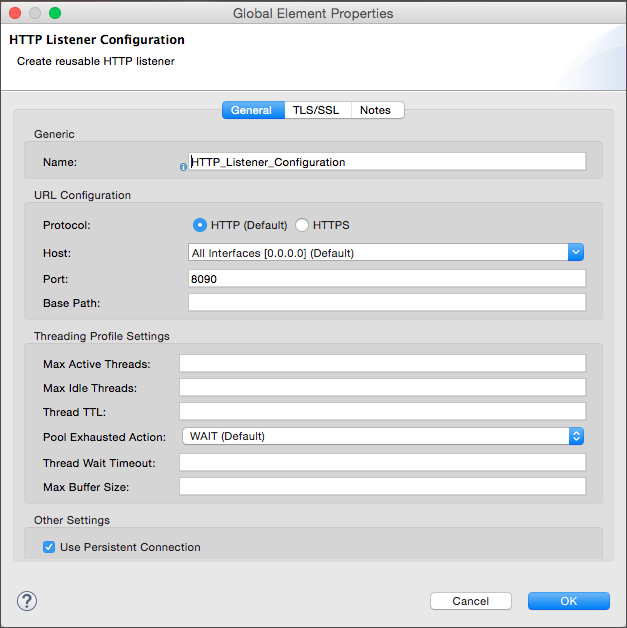Click into the Name text field
The image size is (627, 628).
(386, 162)
